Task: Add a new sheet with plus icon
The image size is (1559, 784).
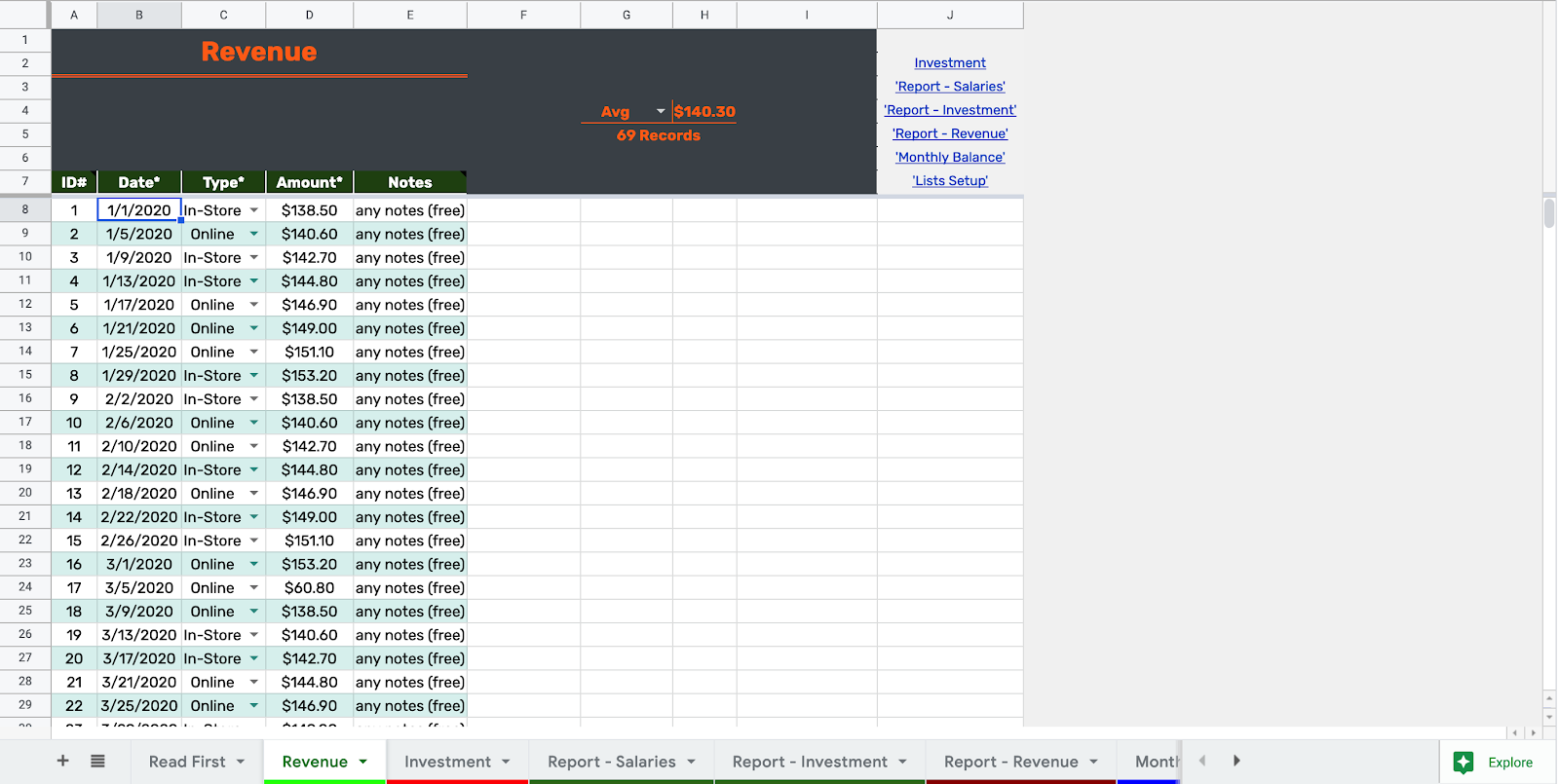Action: click(x=62, y=761)
